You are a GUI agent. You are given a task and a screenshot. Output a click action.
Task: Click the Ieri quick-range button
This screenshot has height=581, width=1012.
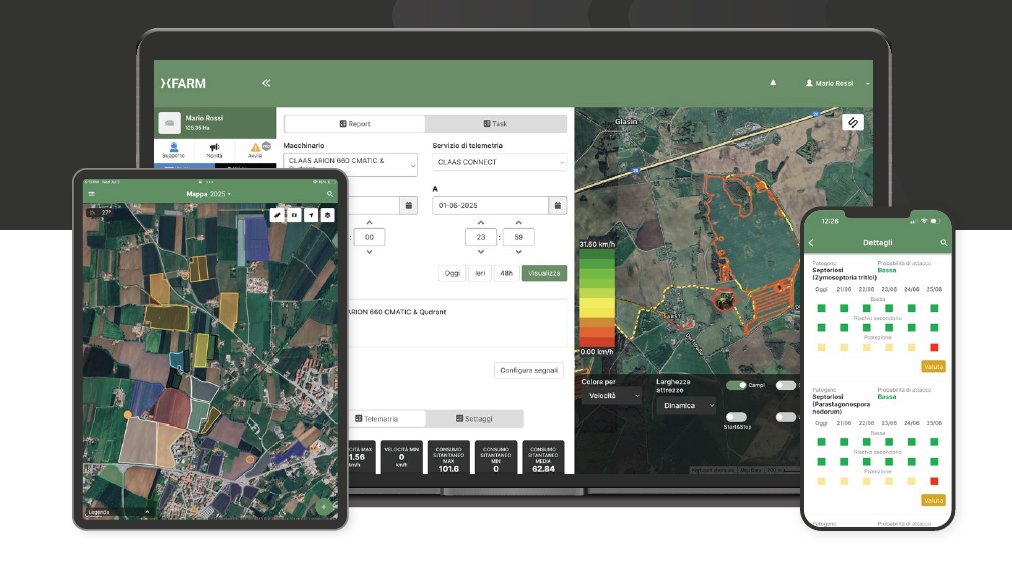(x=480, y=273)
